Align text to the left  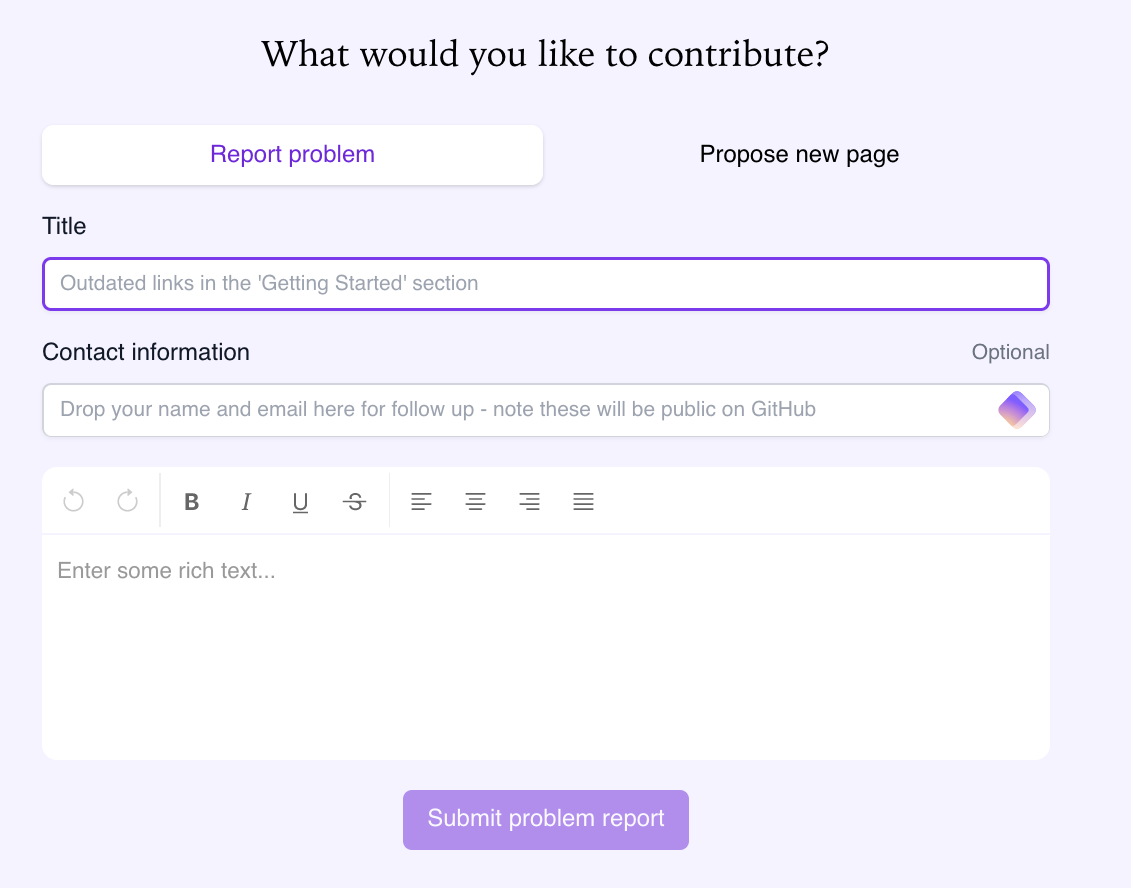click(x=422, y=502)
